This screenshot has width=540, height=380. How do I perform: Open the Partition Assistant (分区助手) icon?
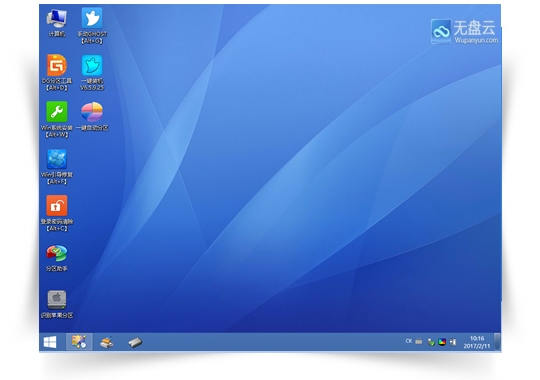pos(57,258)
